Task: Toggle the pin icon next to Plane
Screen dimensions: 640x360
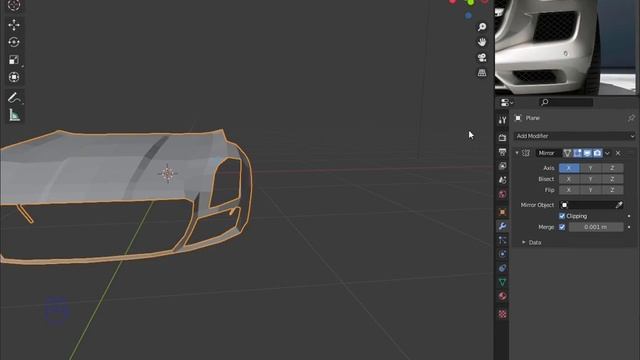Action: tap(631, 118)
